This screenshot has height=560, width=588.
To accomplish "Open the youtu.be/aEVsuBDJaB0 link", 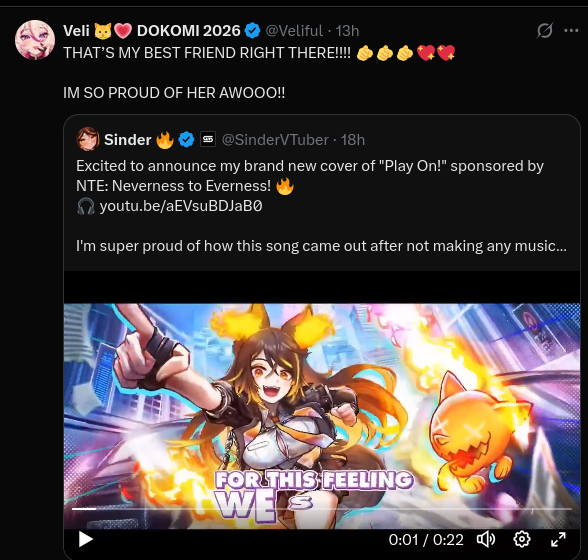I will (x=181, y=206).
